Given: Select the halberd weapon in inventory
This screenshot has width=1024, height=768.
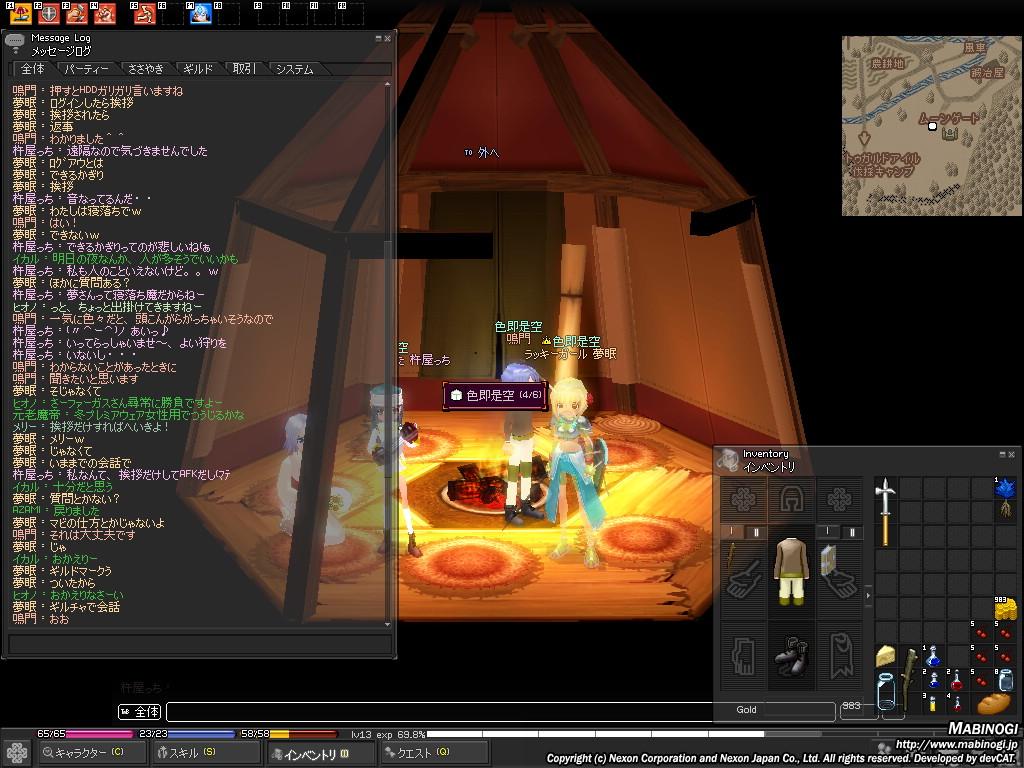Looking at the screenshot, I should [886, 512].
